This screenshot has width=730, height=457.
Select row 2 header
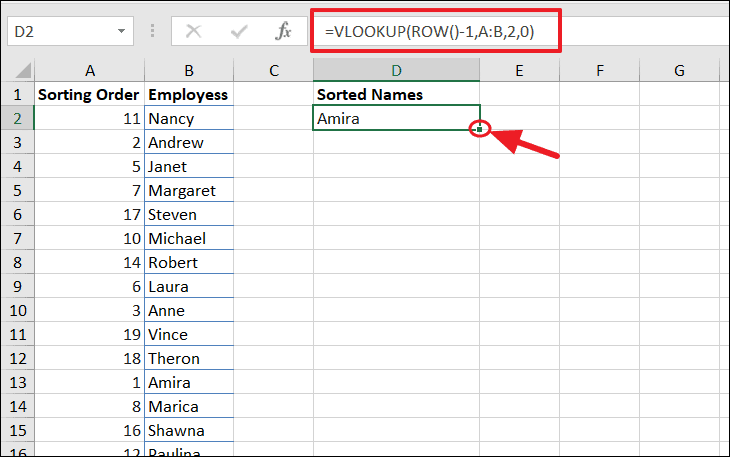click(17, 118)
